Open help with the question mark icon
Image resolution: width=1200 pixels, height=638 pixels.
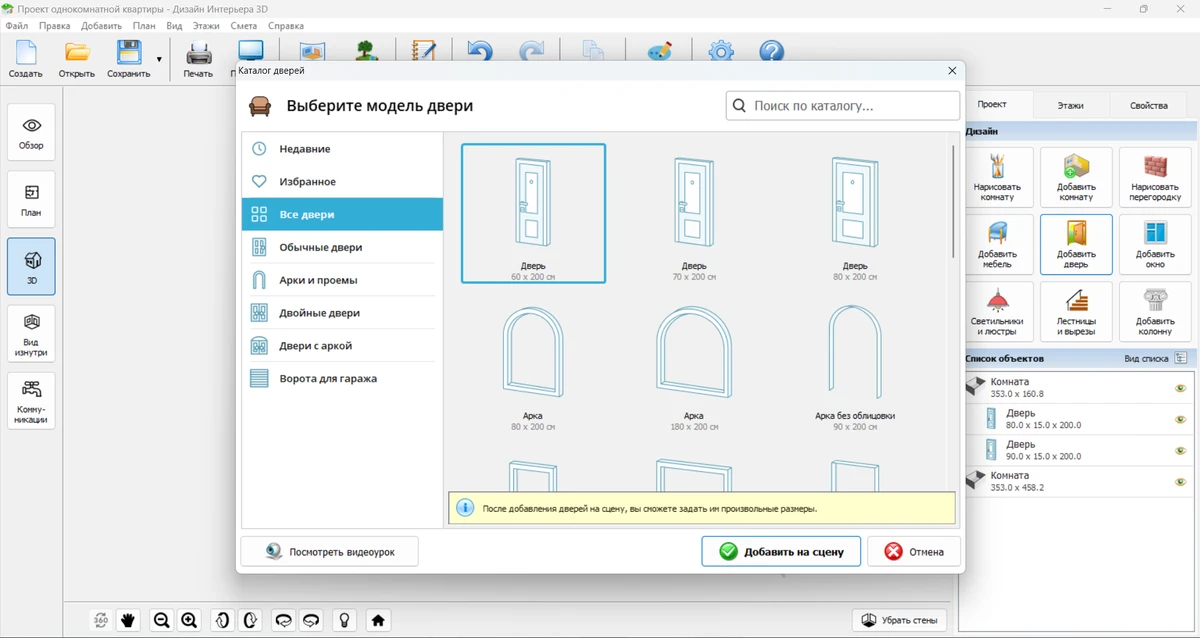tap(771, 52)
